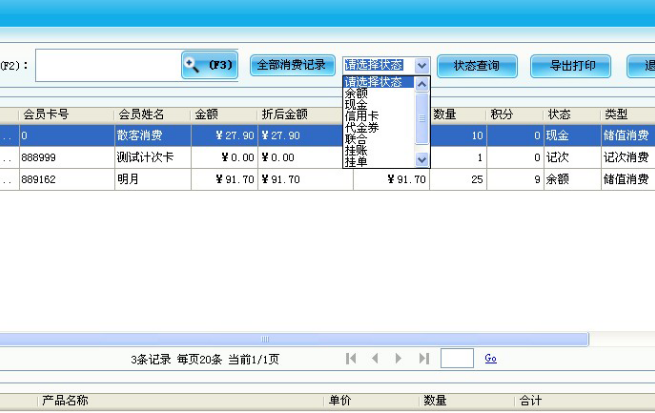Image resolution: width=655 pixels, height=413 pixels.
Task: Click the horizontal table scrollbar
Action: [294, 339]
